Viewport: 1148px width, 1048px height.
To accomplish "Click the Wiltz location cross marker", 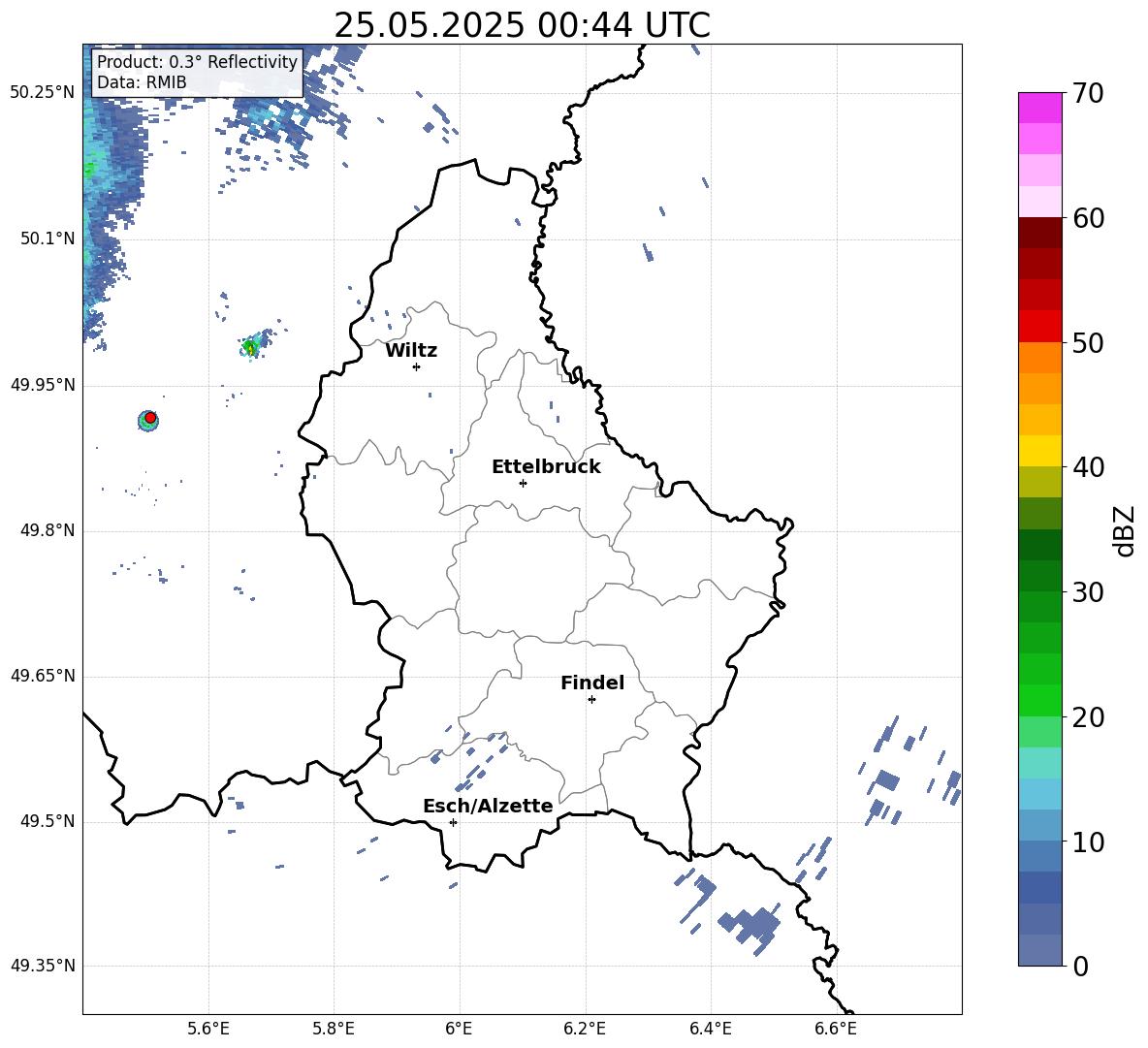I will (417, 367).
